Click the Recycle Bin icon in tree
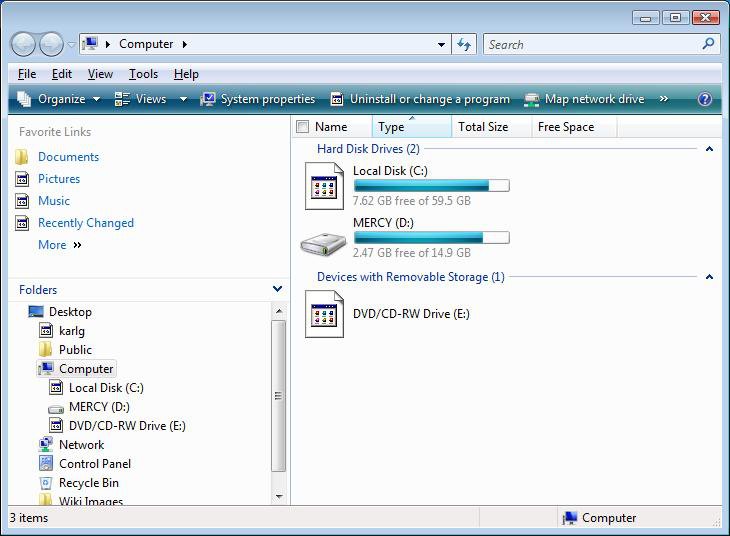730x536 pixels. coord(46,483)
